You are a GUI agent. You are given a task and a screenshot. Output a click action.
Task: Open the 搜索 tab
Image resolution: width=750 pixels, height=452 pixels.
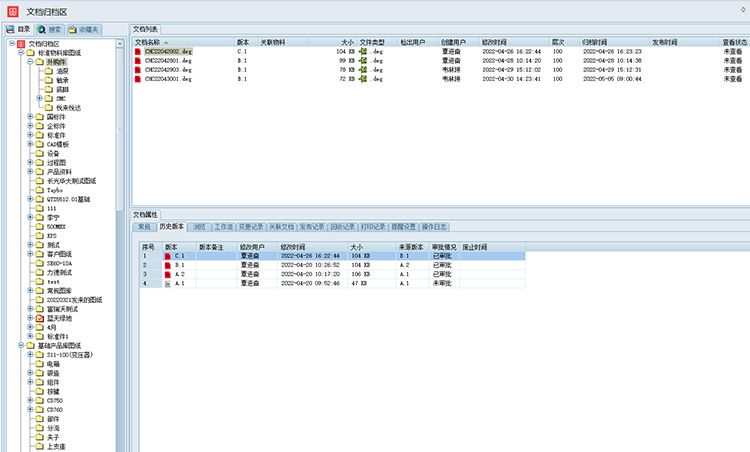point(50,30)
